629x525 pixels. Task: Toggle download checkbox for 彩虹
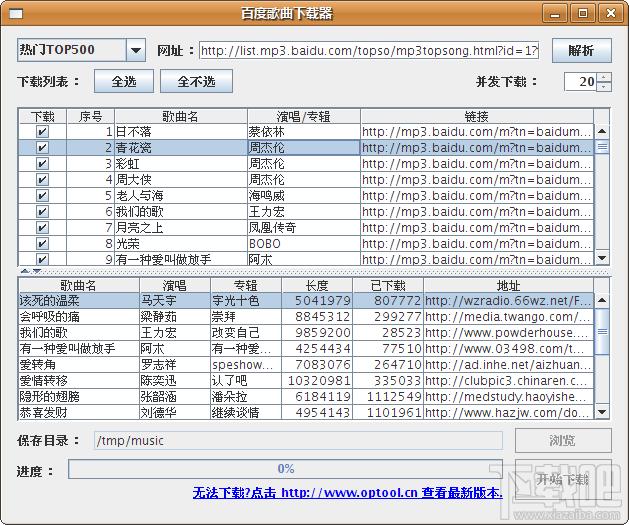point(42,164)
